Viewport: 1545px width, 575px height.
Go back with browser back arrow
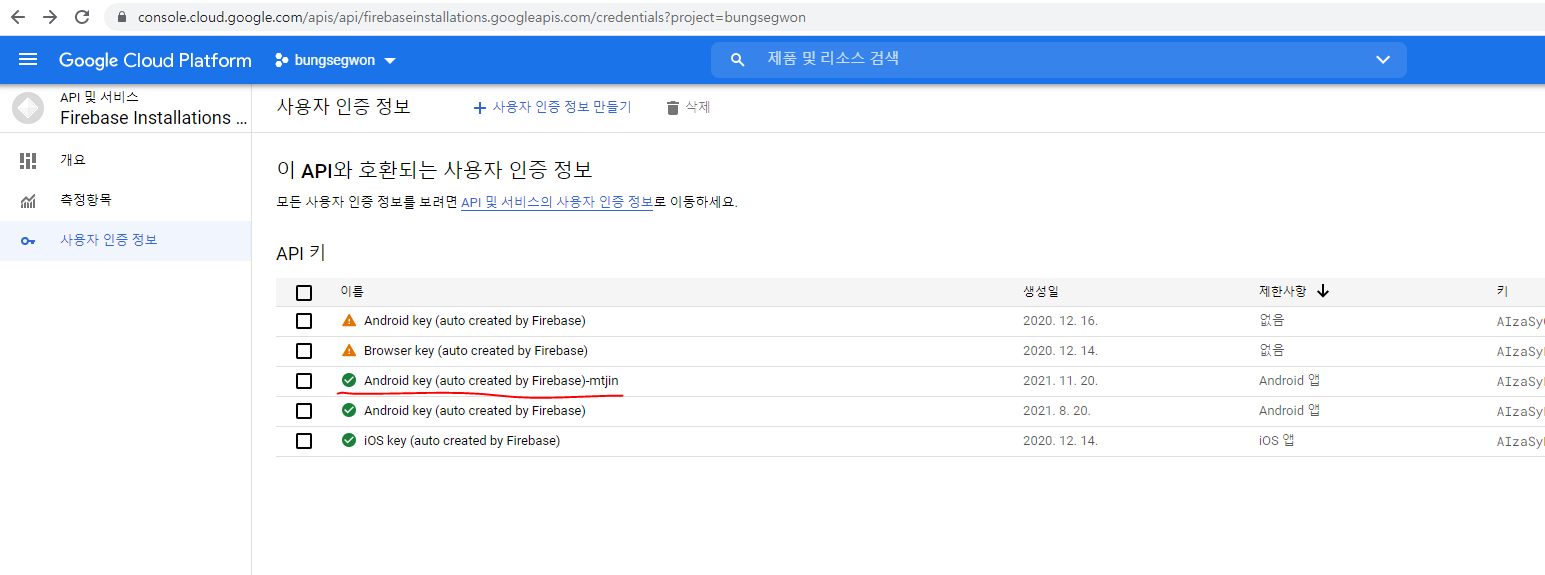click(18, 17)
